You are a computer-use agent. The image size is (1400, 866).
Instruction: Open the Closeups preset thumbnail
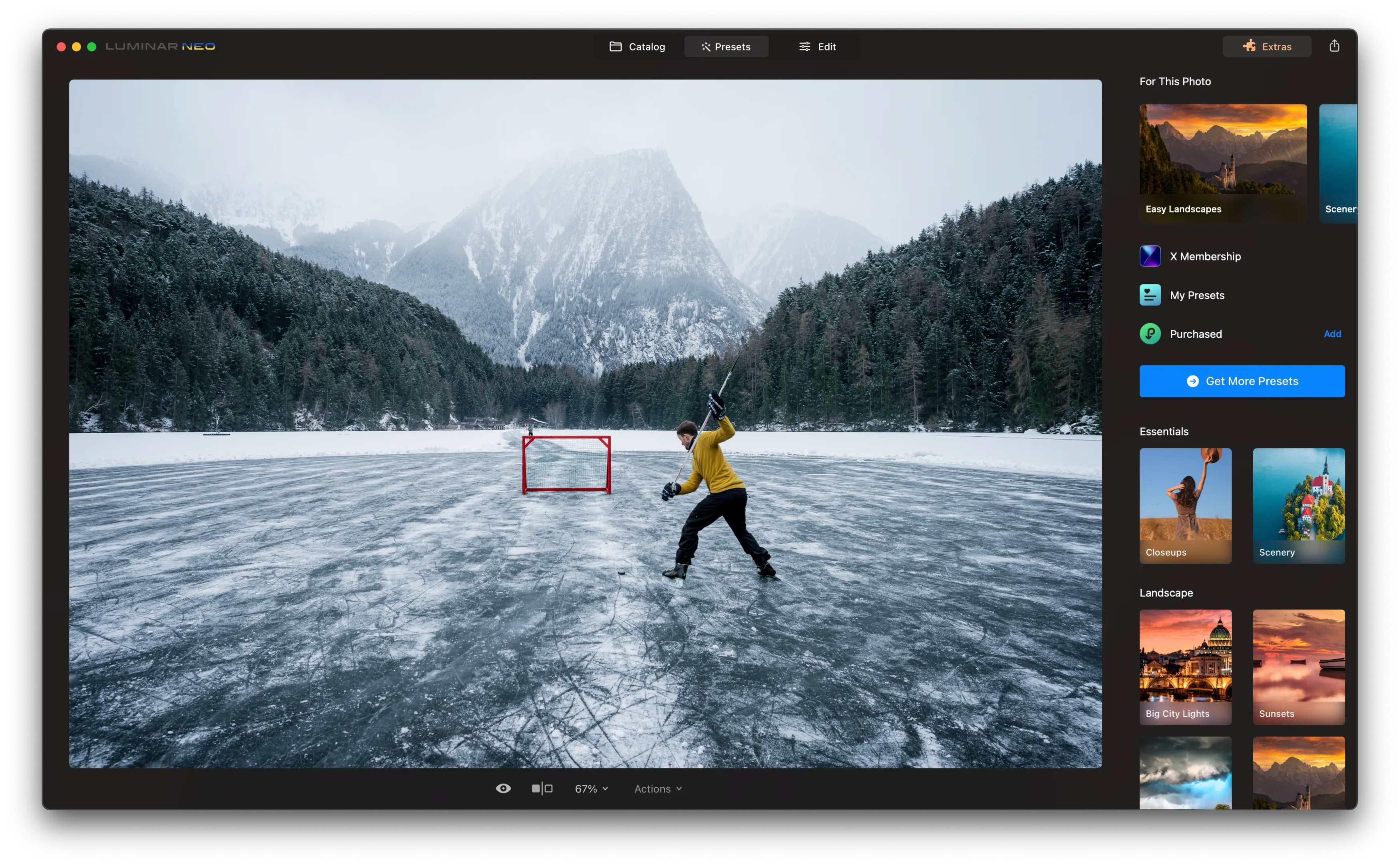[1185, 505]
